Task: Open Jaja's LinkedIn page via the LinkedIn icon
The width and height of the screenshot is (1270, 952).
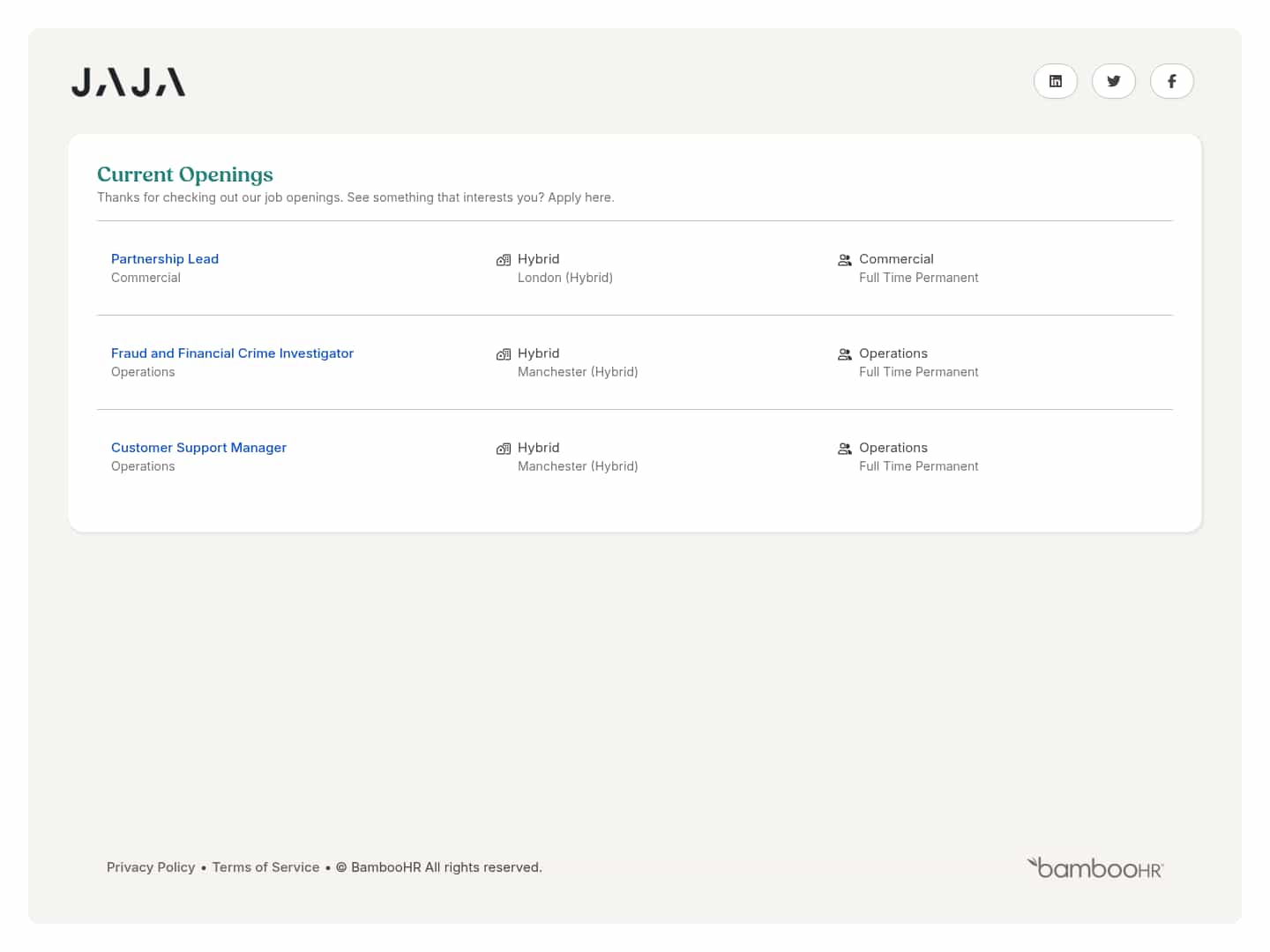Action: click(x=1056, y=81)
